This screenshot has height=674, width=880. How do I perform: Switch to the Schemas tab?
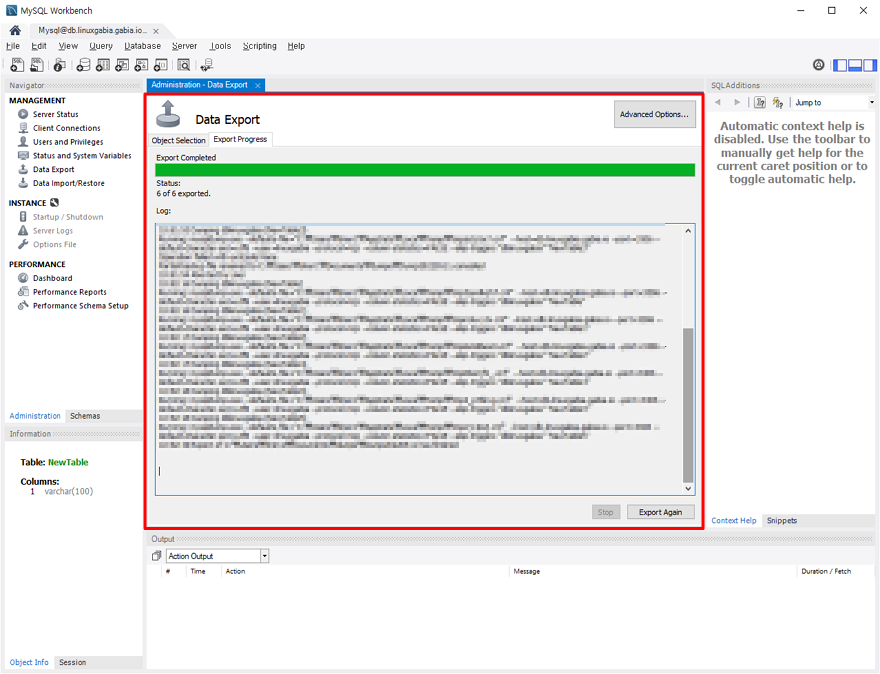[x=85, y=416]
